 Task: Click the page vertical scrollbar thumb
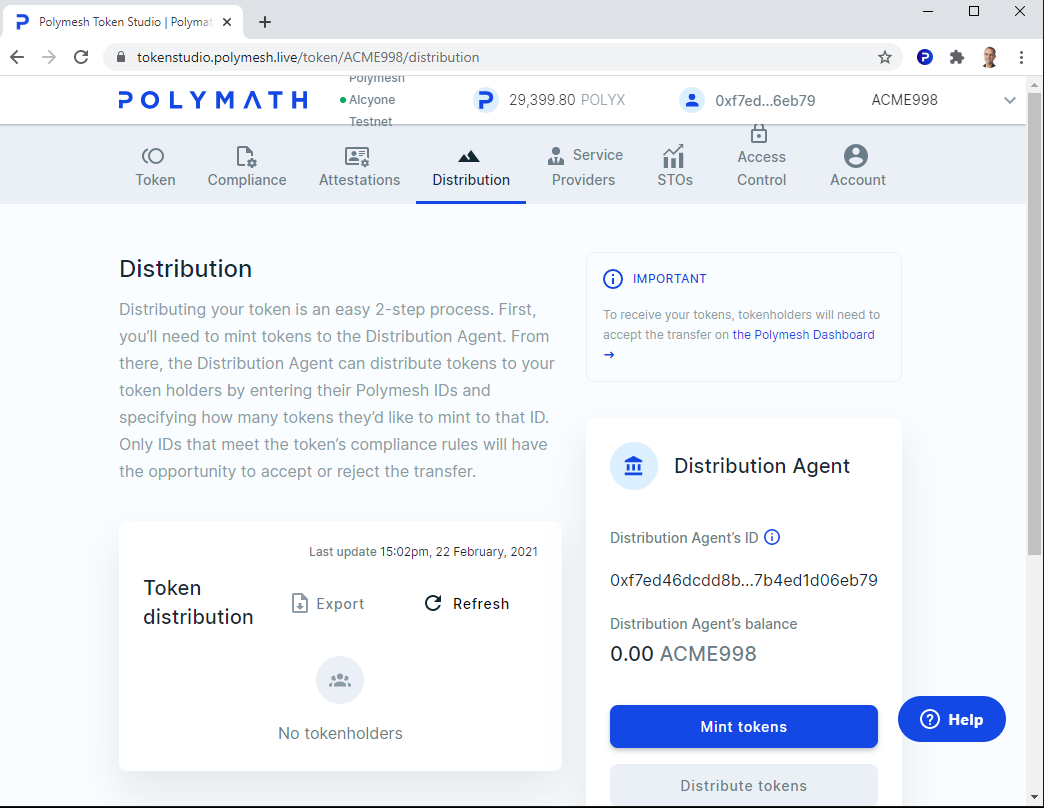(1034, 324)
